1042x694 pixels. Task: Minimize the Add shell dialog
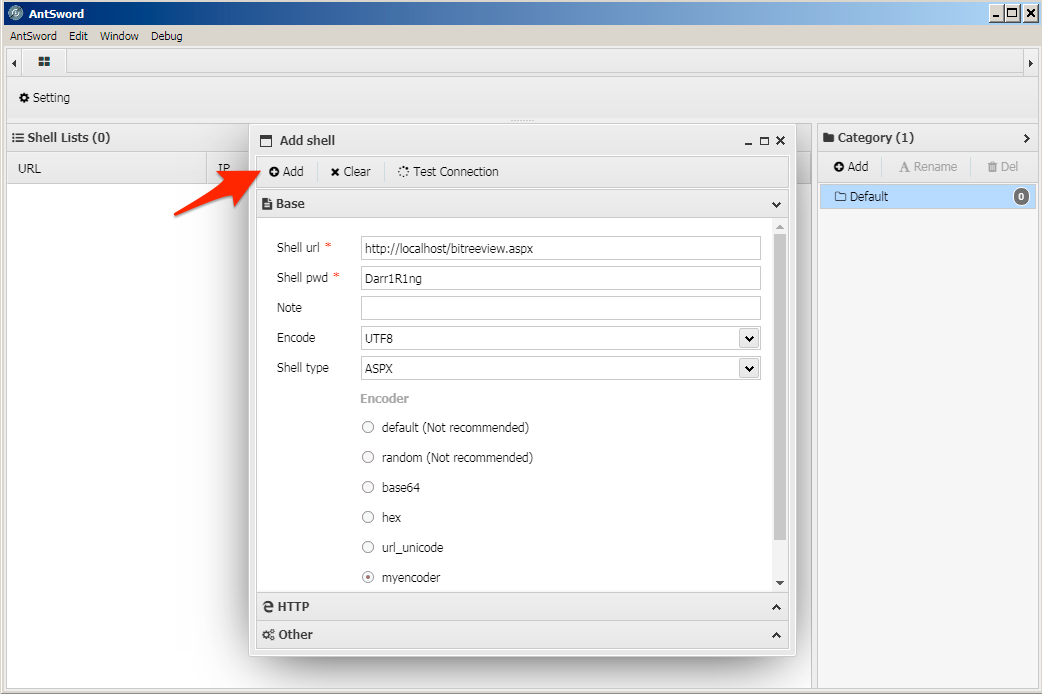(748, 141)
